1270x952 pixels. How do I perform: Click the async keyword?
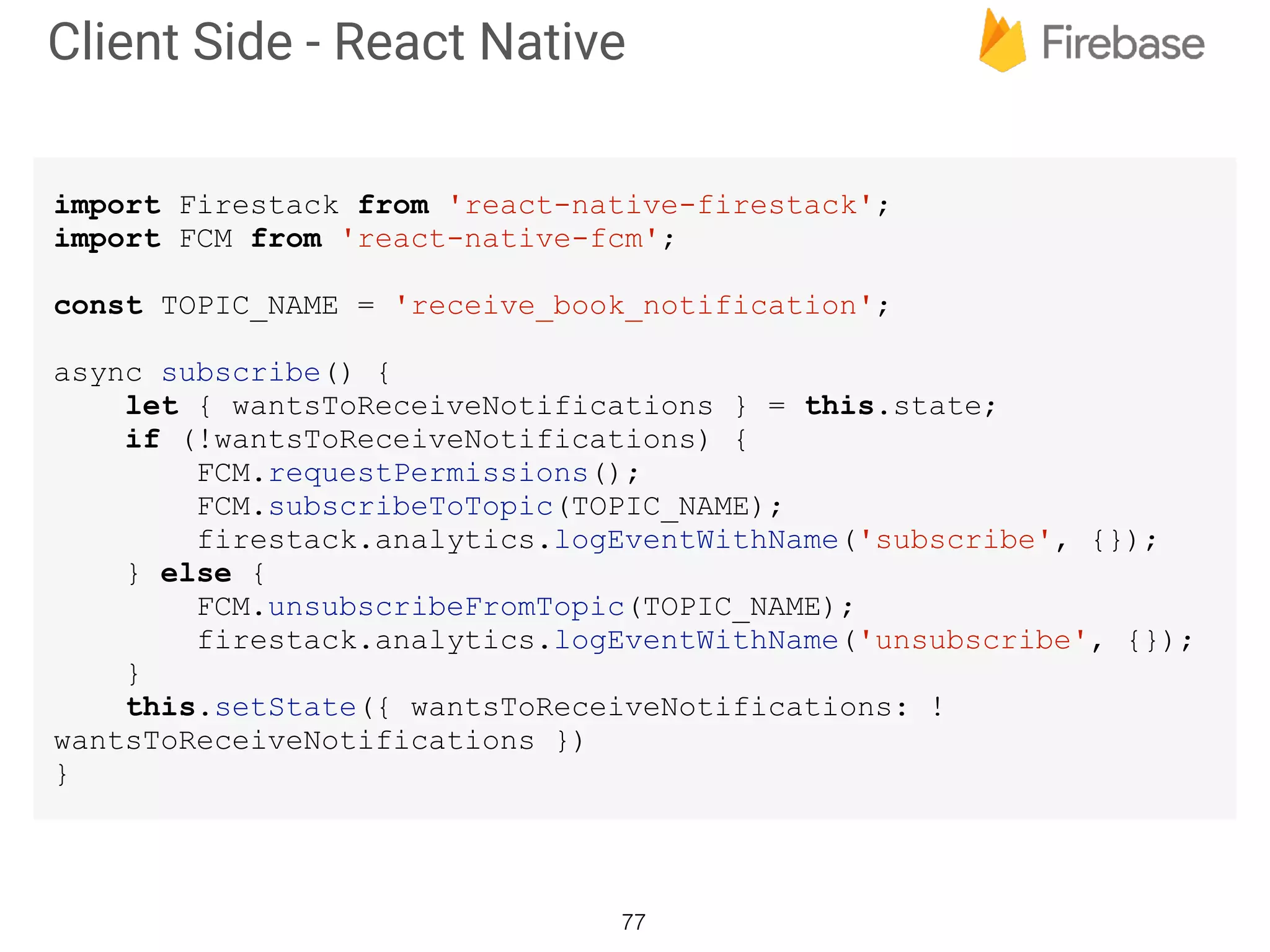click(x=98, y=374)
